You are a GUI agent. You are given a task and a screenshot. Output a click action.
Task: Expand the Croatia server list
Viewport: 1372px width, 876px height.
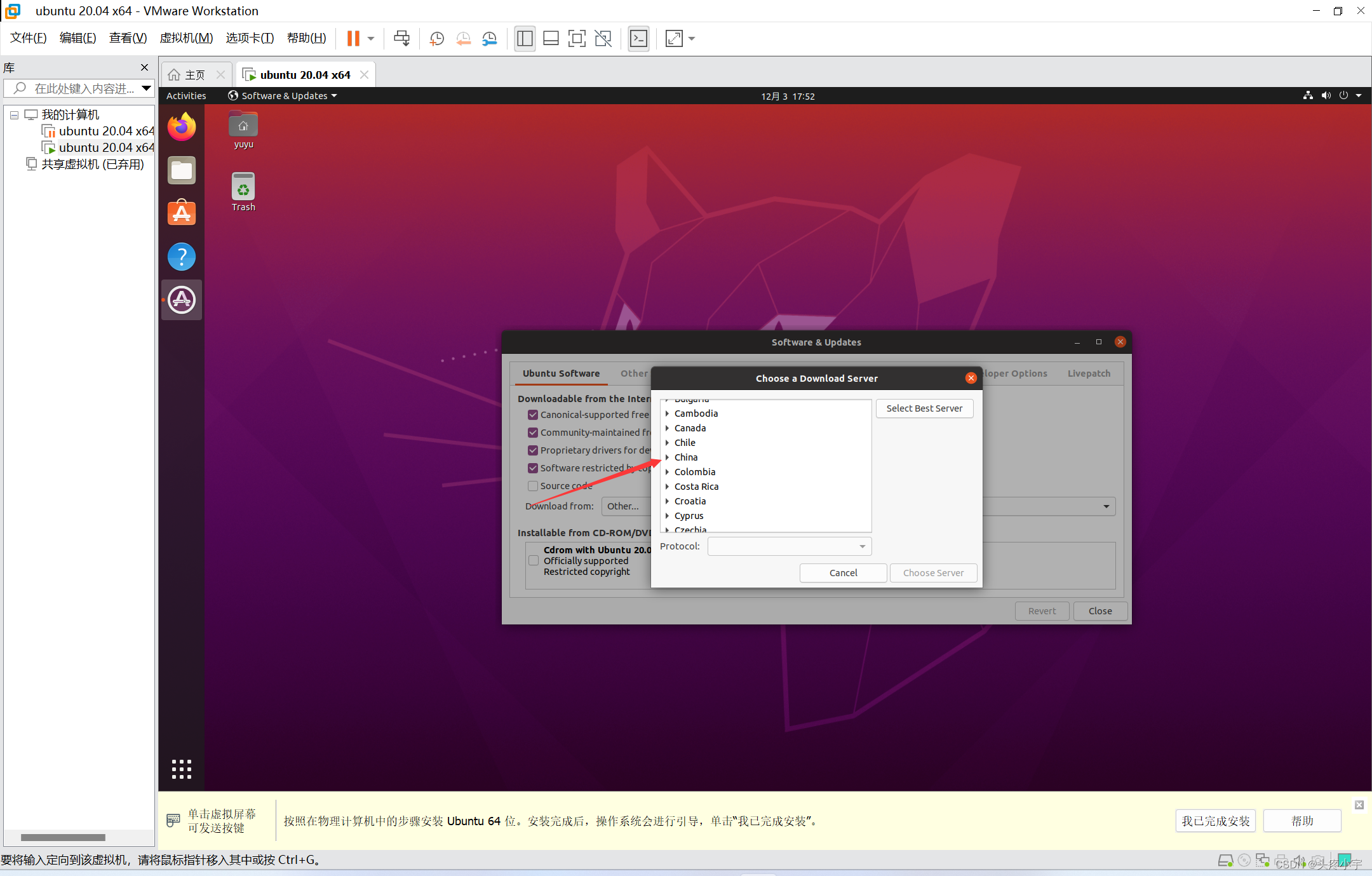click(667, 501)
